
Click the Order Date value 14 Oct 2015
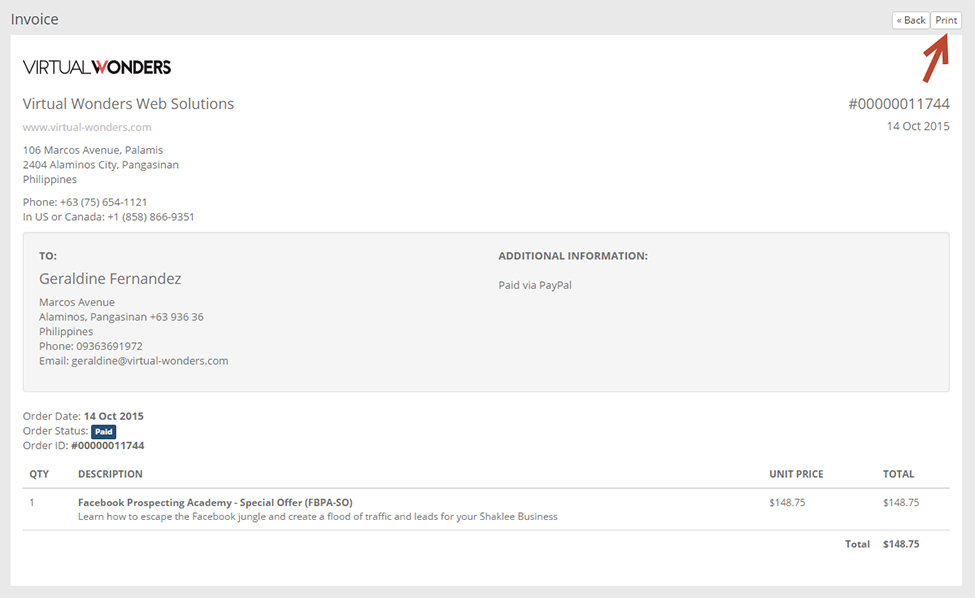114,416
